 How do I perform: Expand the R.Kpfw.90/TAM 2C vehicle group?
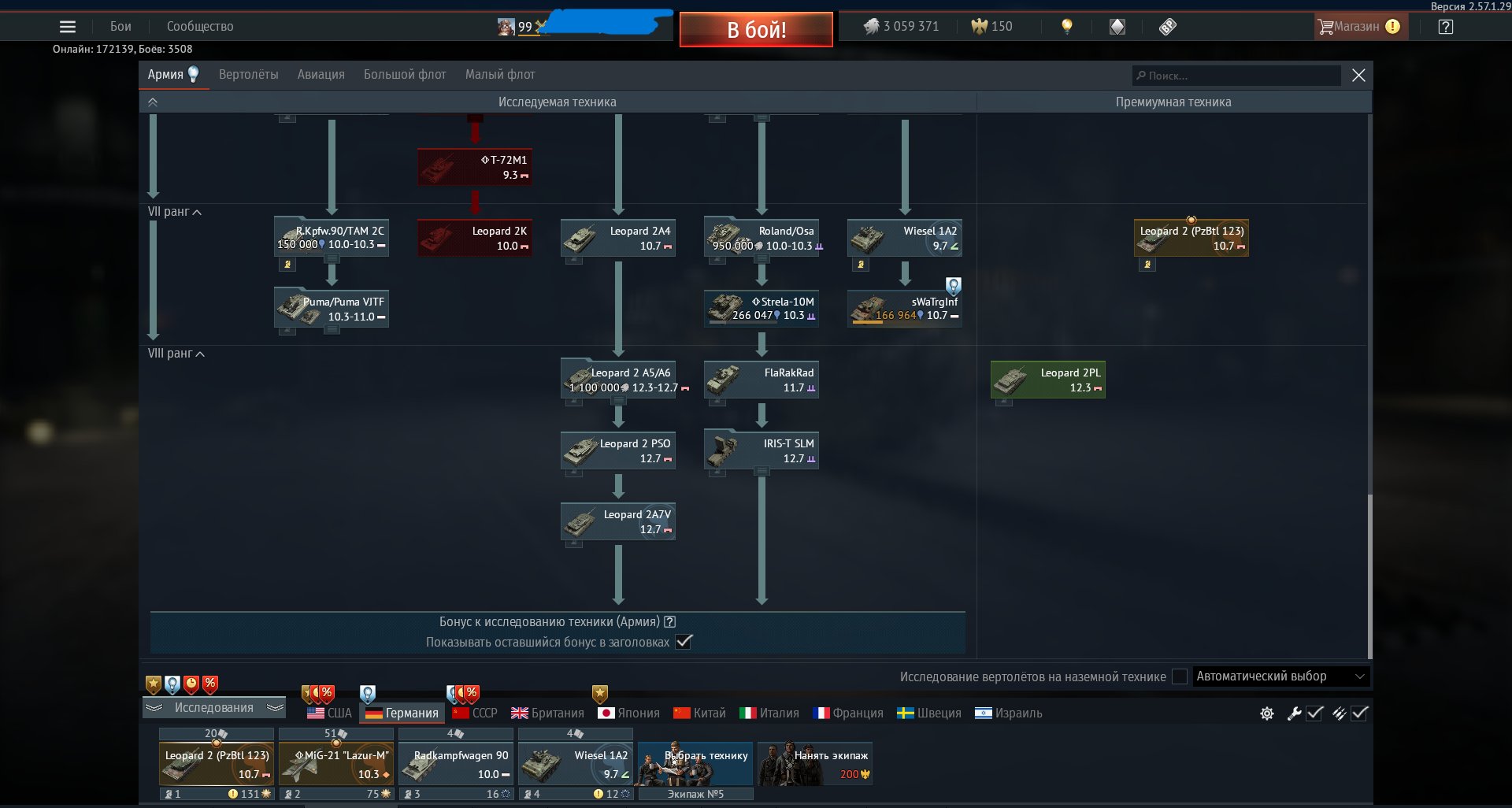[x=332, y=238]
